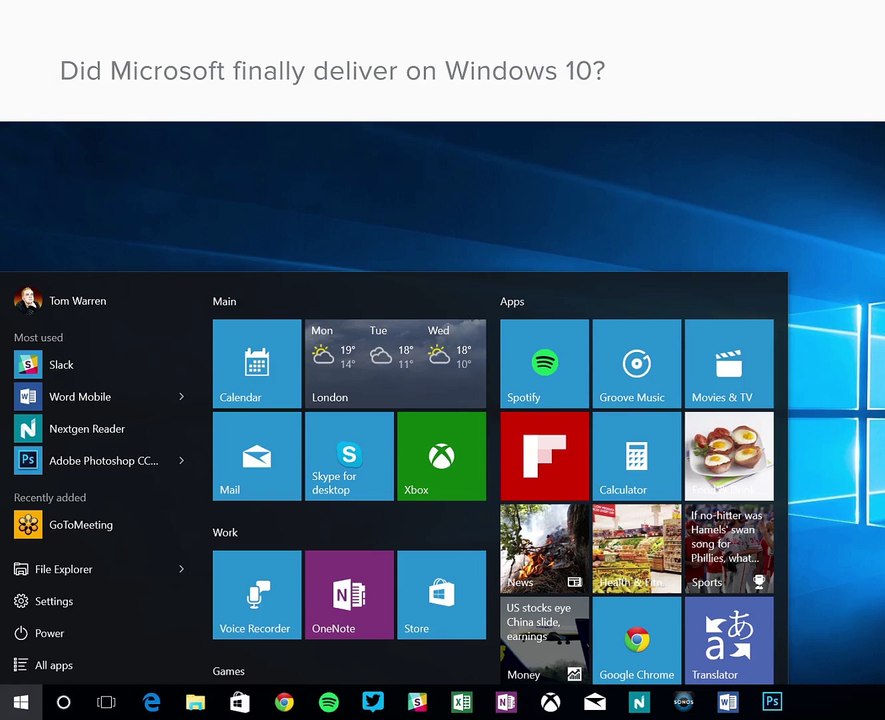885x720 pixels.
Task: Open Sonos from taskbar
Action: click(x=684, y=702)
